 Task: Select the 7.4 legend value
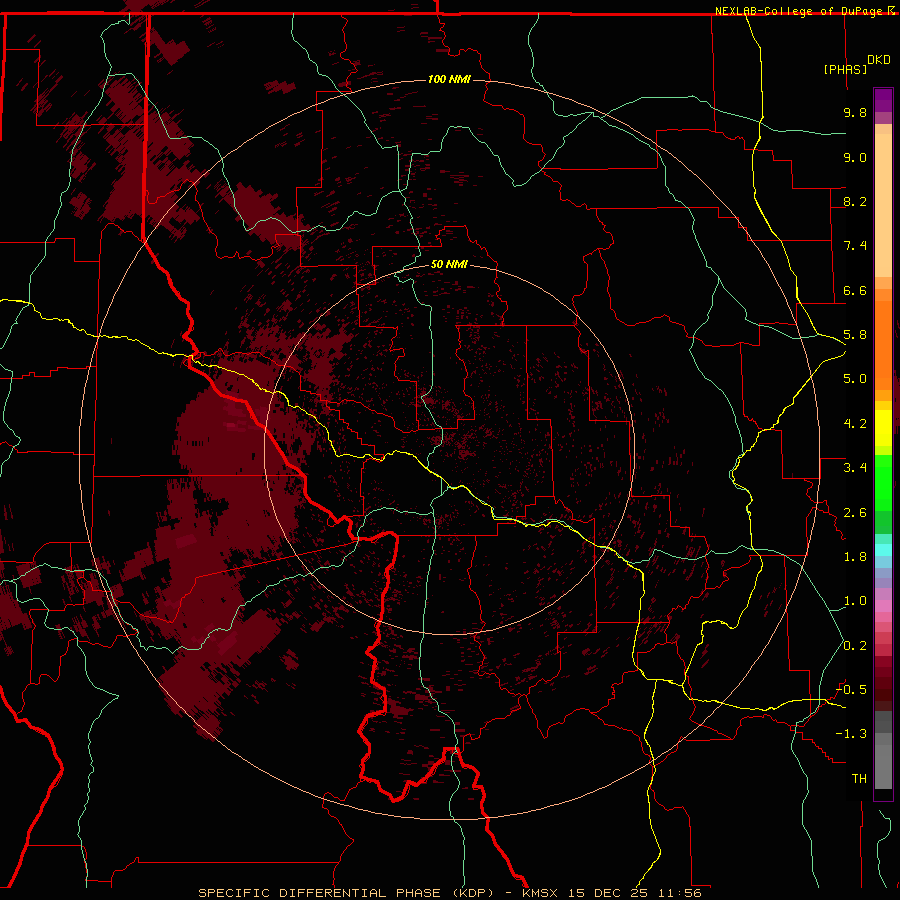(855, 246)
